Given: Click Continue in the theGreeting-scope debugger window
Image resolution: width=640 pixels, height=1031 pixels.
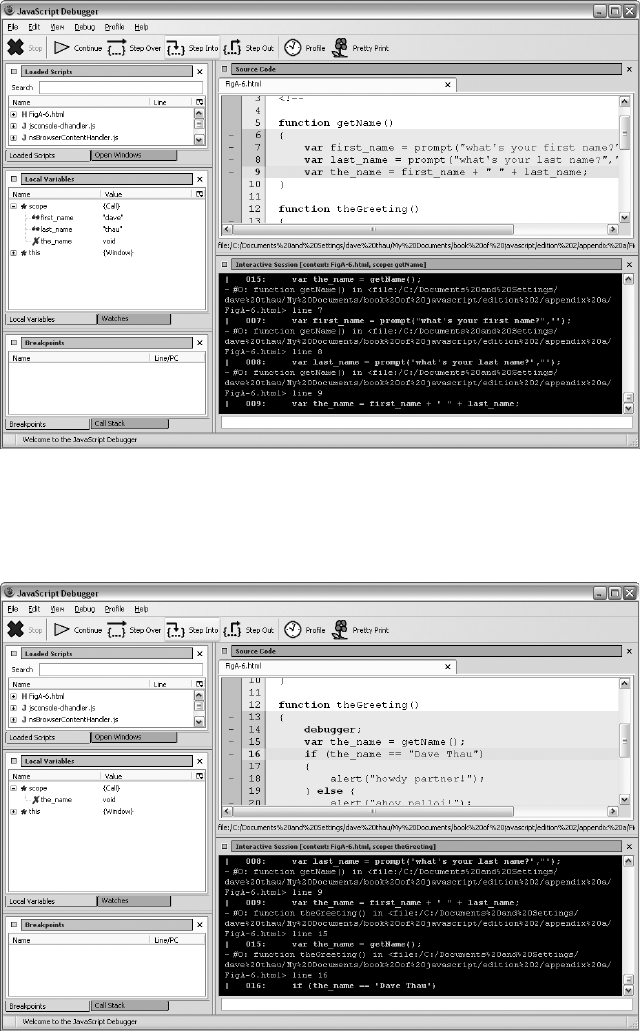Looking at the screenshot, I should (78, 630).
